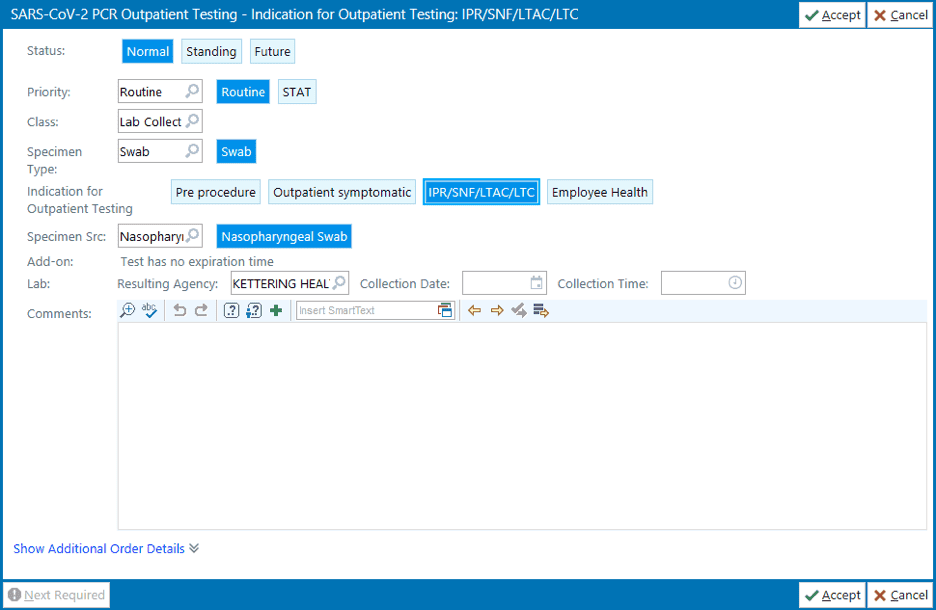Screen dimensions: 936x610
Task: Click the Insert SmartText picker button
Action: [x=443, y=310]
